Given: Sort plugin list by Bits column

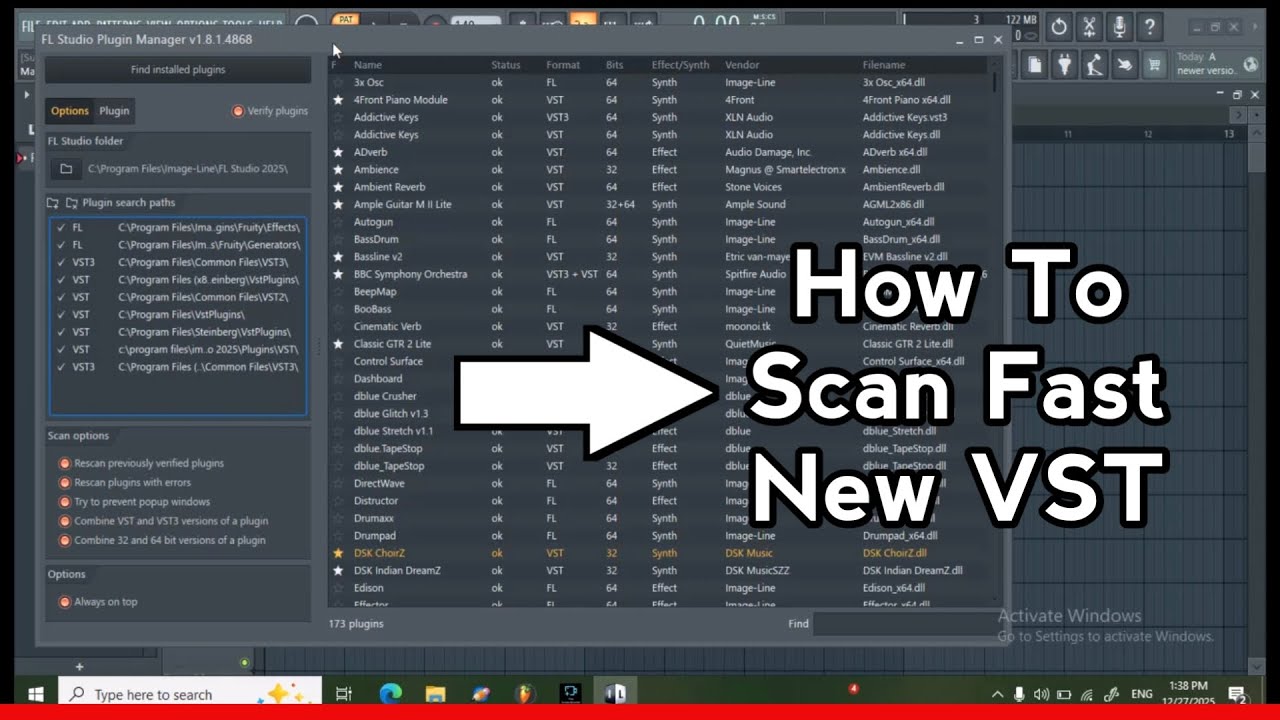Looking at the screenshot, I should (x=614, y=65).
